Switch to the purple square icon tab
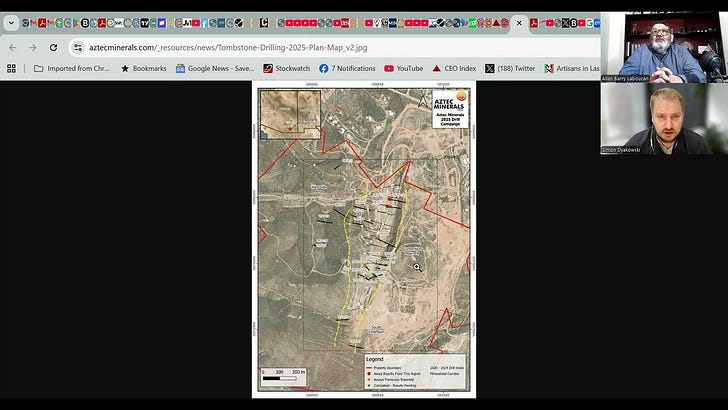Image resolution: width=728 pixels, height=410 pixels. 162,23
